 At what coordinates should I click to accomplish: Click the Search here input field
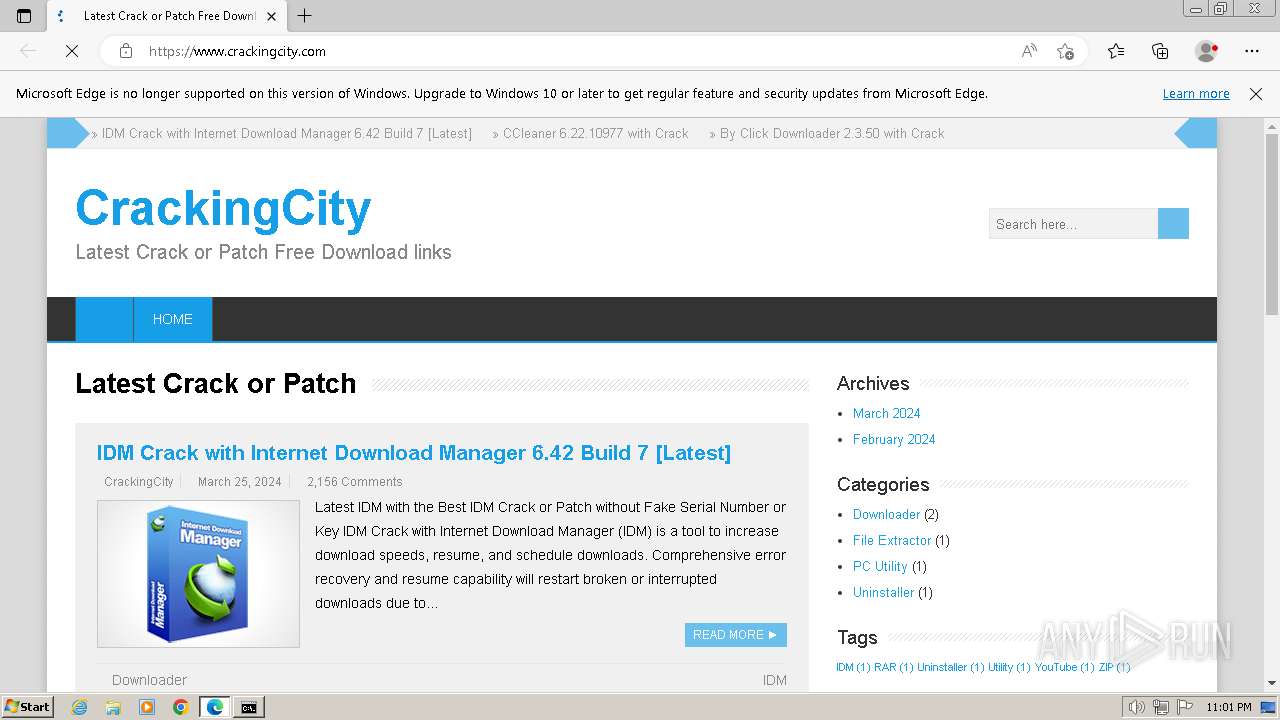click(1073, 224)
